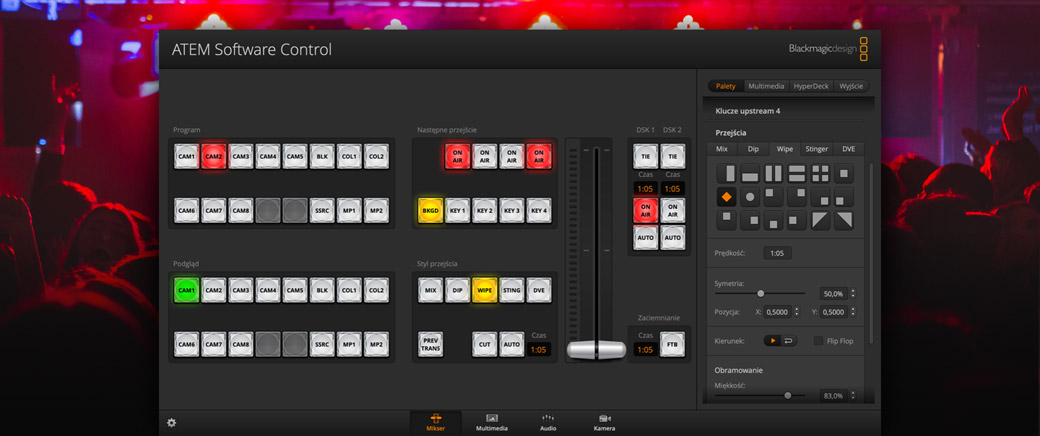The height and width of the screenshot is (436, 1040).
Task: Adjust the Pozycja X value stepper
Action: [x=796, y=312]
